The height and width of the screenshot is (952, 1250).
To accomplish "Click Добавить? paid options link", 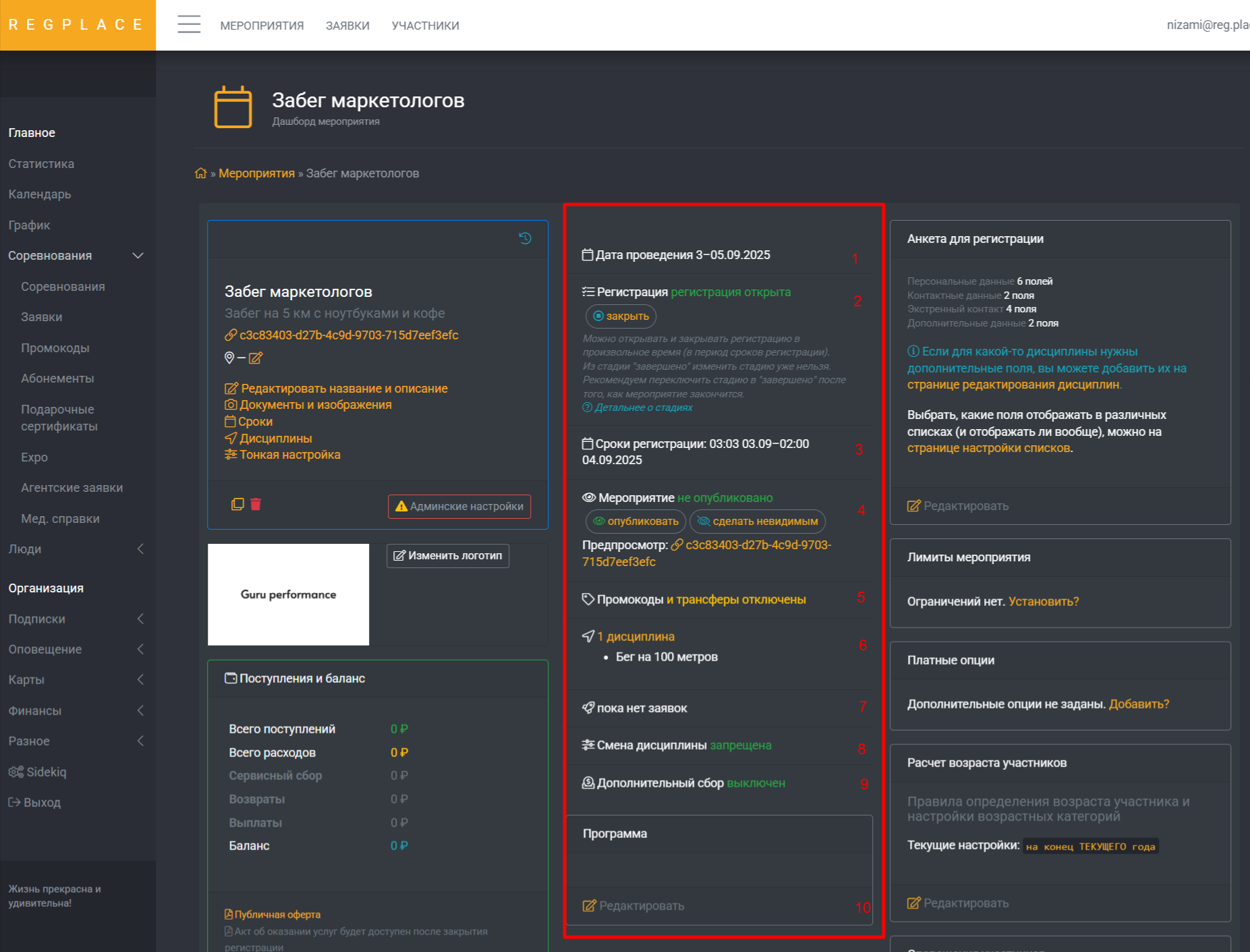I will pyautogui.click(x=1139, y=704).
